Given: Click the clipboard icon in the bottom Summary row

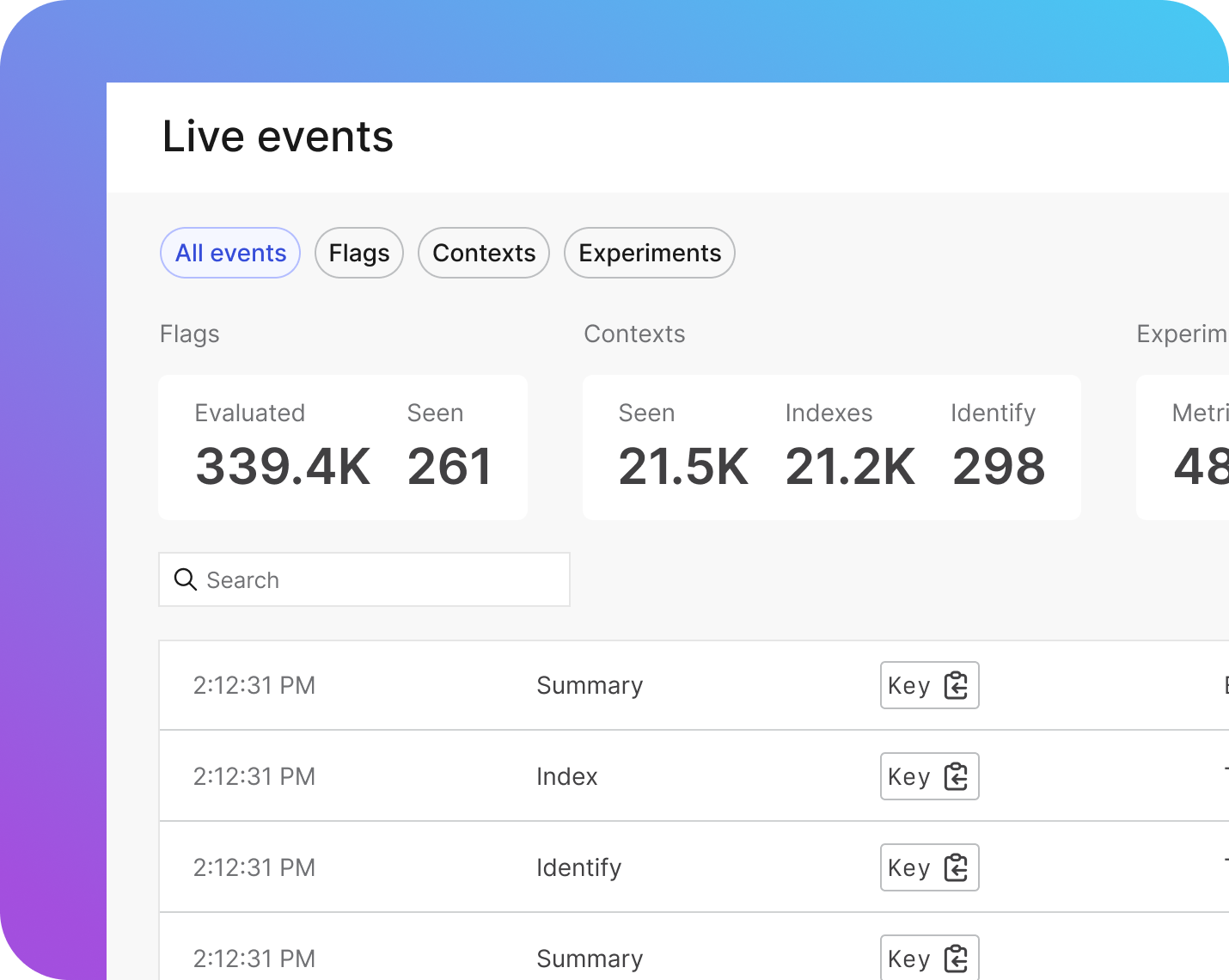Looking at the screenshot, I should (x=956, y=958).
